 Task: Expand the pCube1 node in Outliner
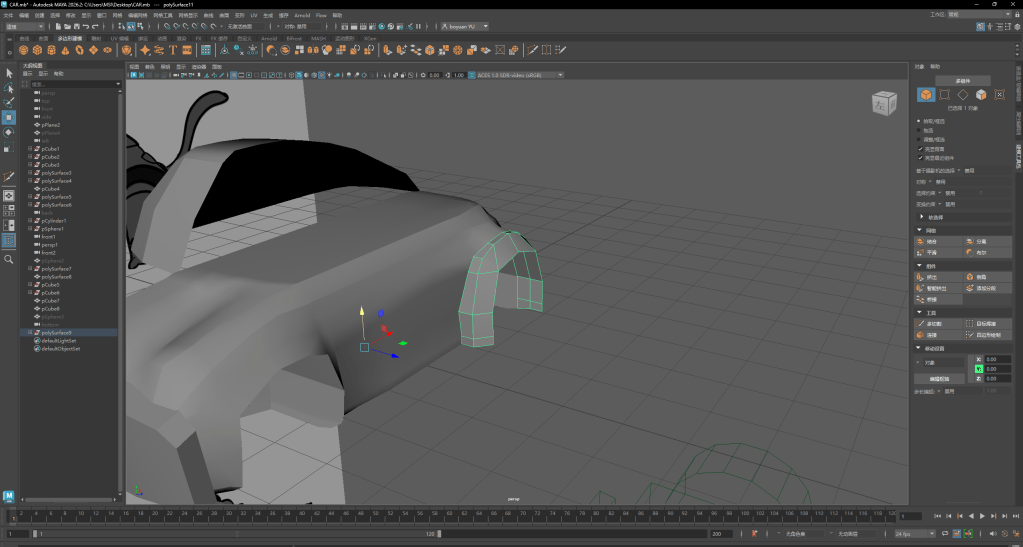tap(30, 149)
